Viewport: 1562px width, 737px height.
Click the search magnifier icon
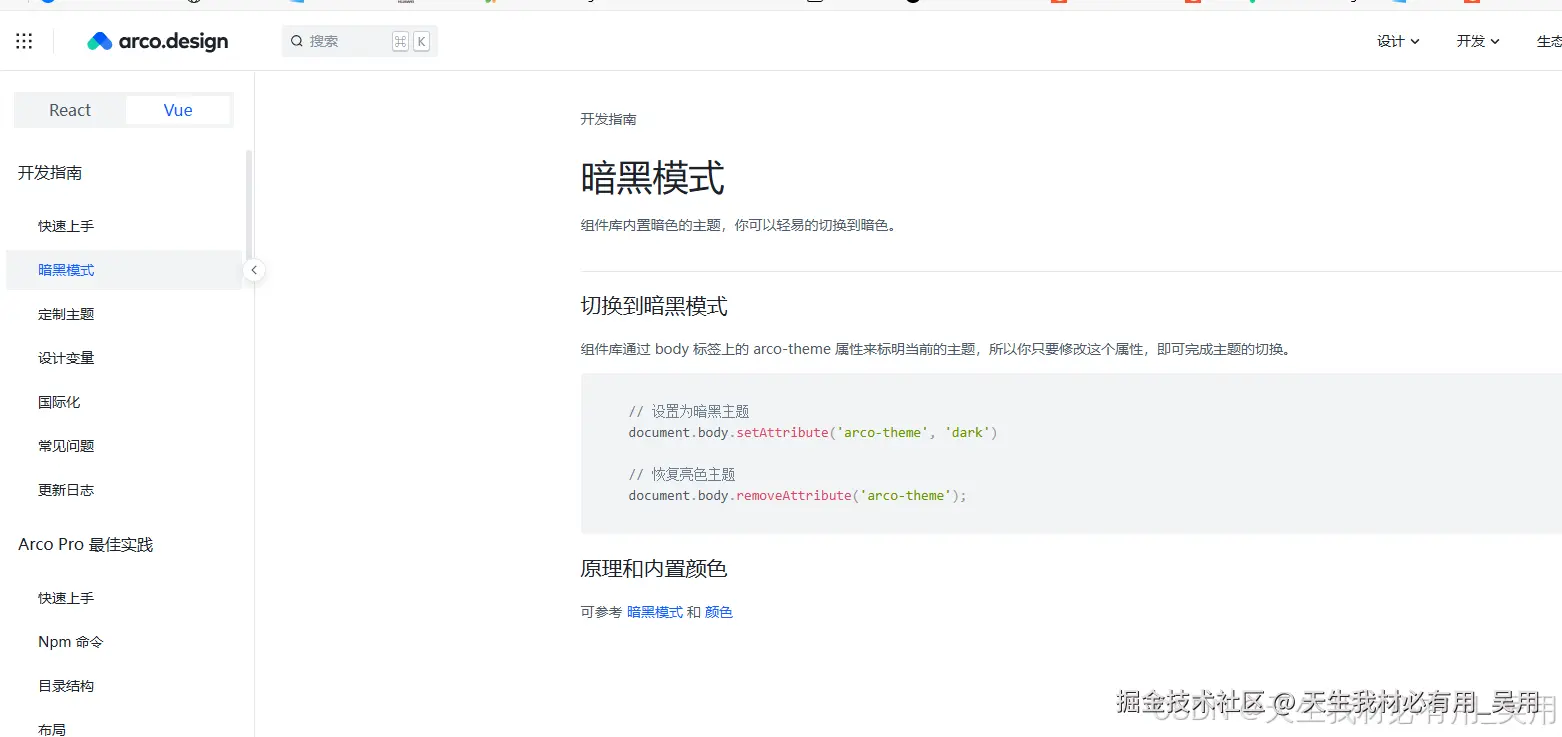click(295, 41)
